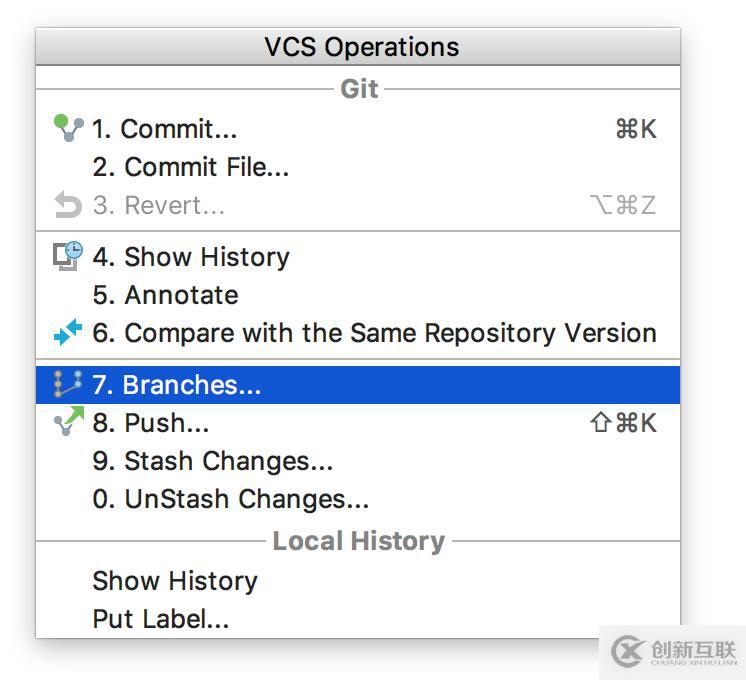This screenshot has height=680, width=746.
Task: Select Put Label... in Local History
Action: tap(358, 619)
